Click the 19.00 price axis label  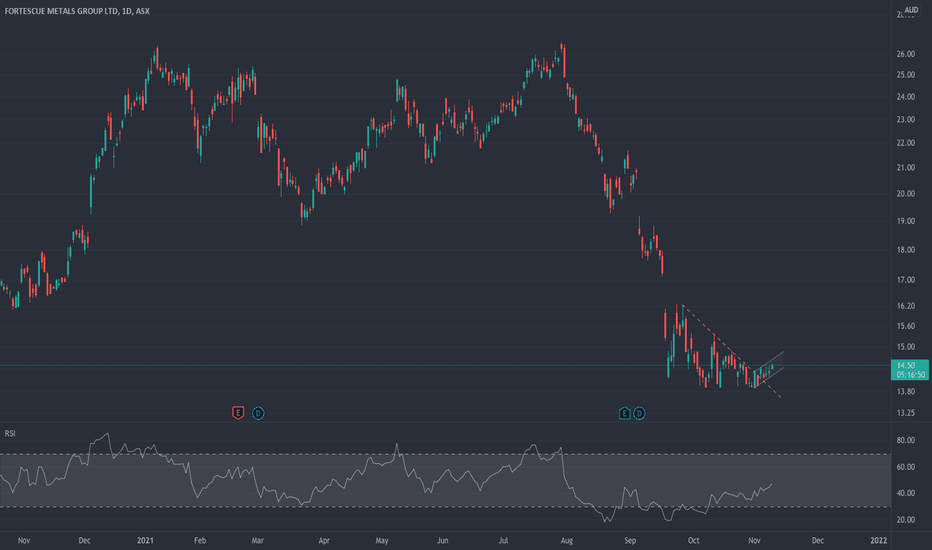(x=906, y=221)
